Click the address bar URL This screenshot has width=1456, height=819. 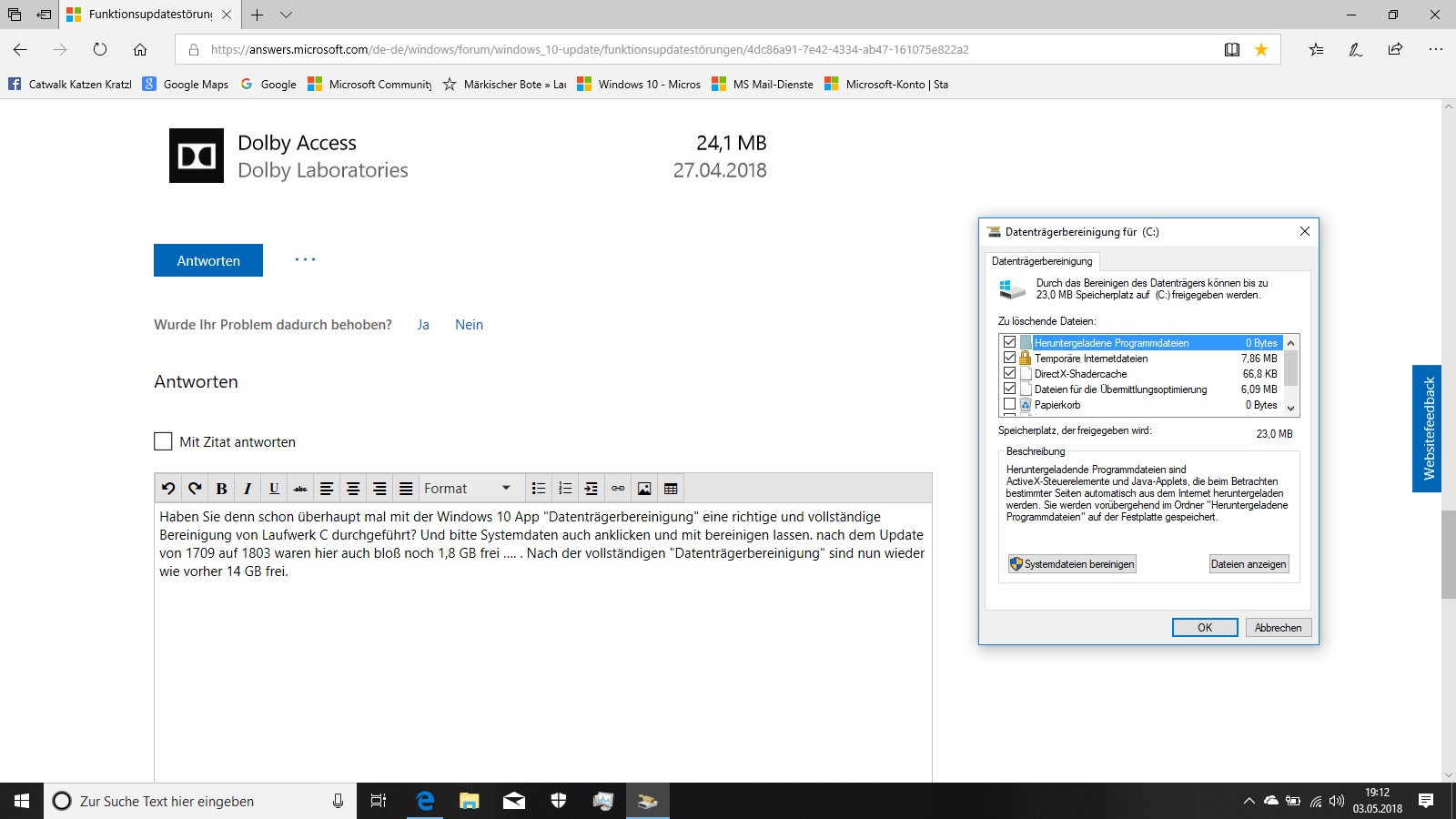pos(590,50)
